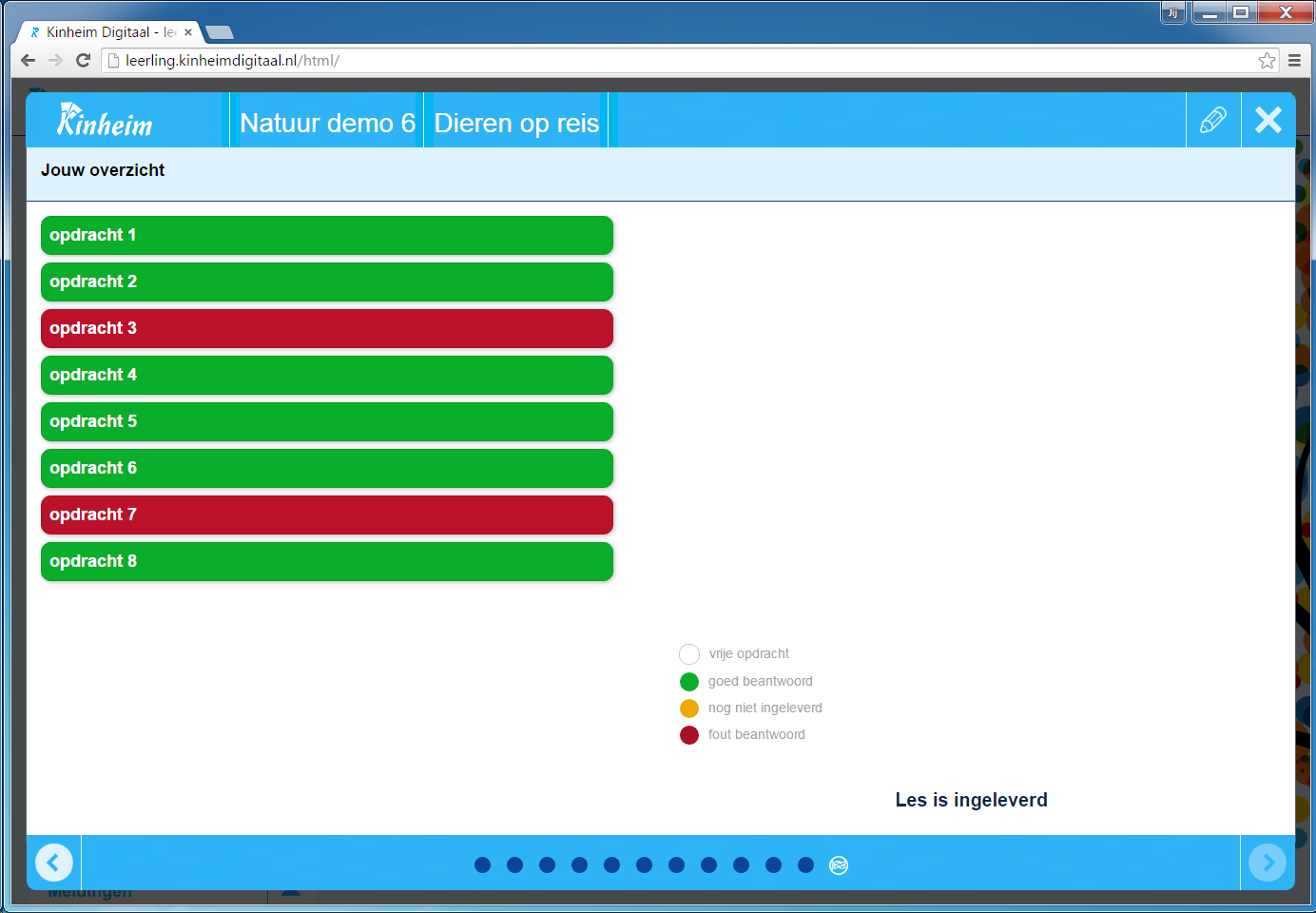Jump to page 8 navigation dot
The image size is (1316, 913).
(709, 864)
